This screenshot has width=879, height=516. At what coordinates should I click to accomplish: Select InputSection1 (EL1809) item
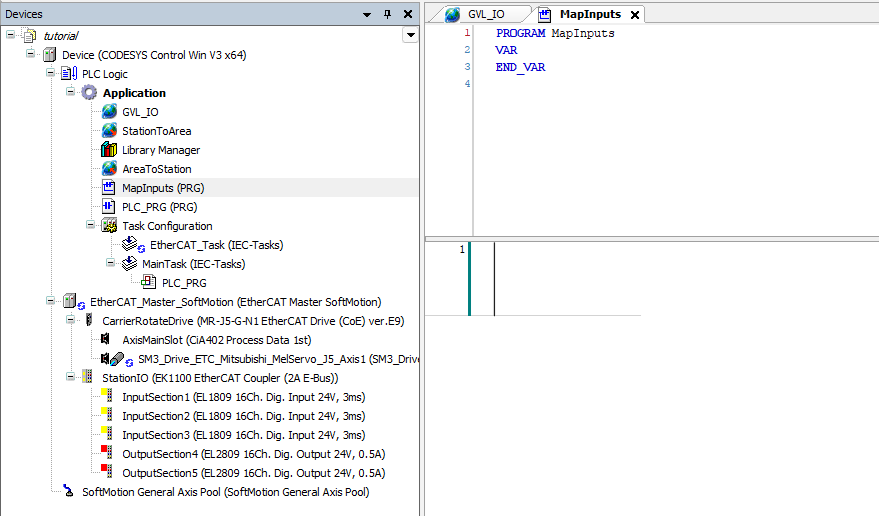click(243, 397)
